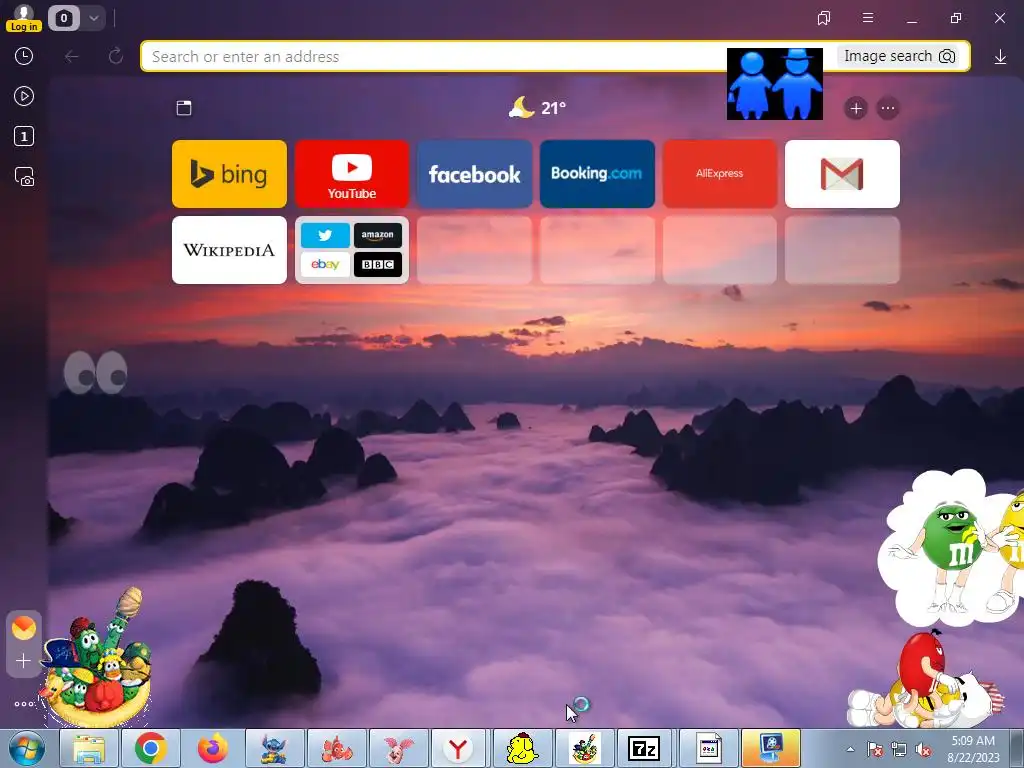Open BBC in the folder tile
Viewport: 1024px width, 768px height.
click(377, 264)
